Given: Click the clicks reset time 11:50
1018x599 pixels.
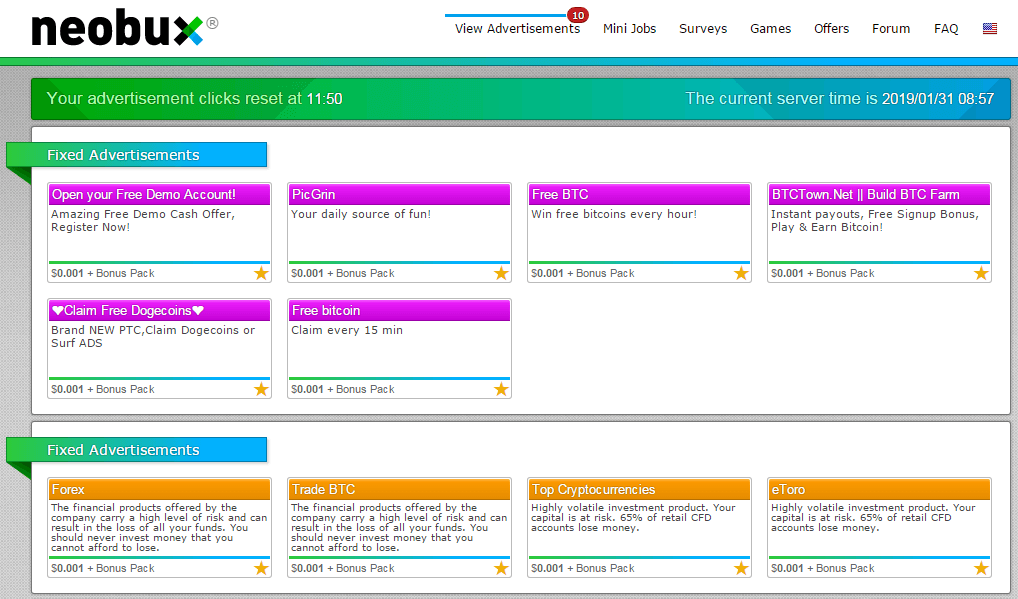Looking at the screenshot, I should (324, 99).
